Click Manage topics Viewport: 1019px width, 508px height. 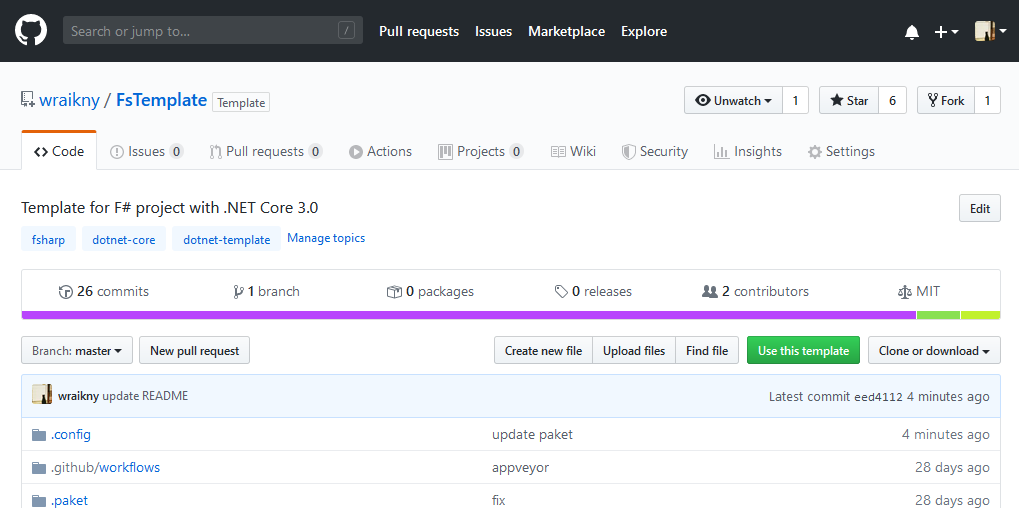(326, 238)
